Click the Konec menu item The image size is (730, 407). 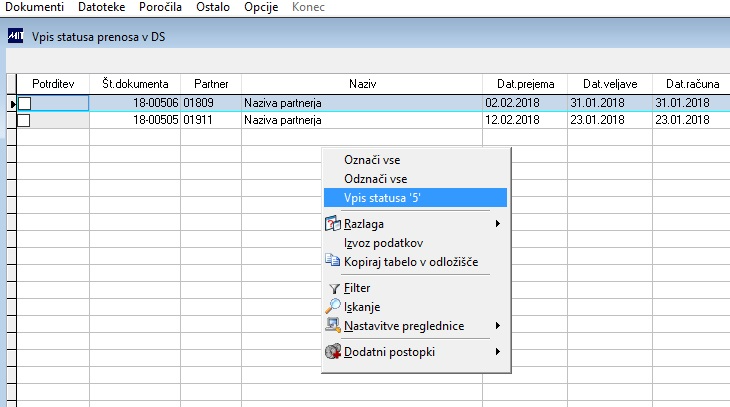pyautogui.click(x=308, y=7)
